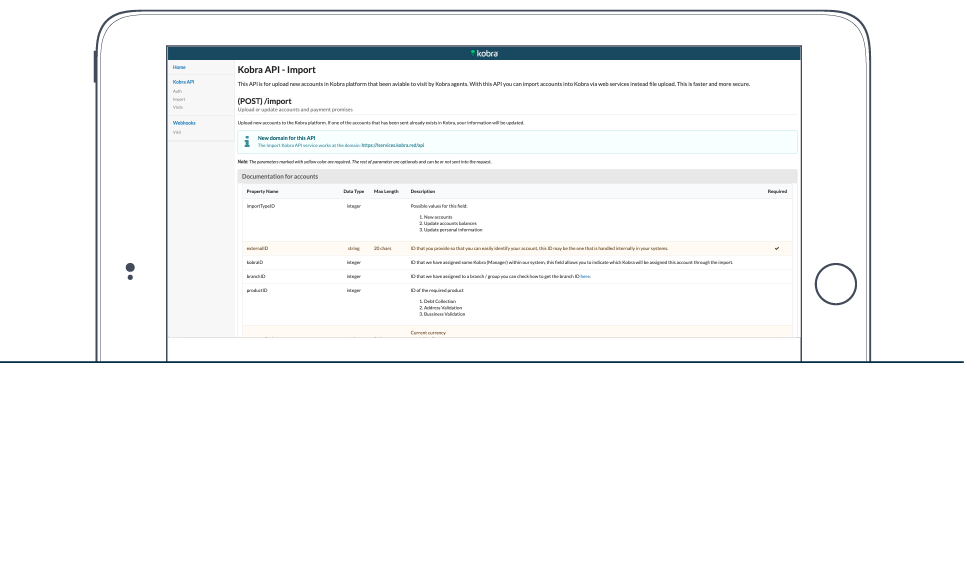
Task: Click the Required column header
Action: coord(777,191)
